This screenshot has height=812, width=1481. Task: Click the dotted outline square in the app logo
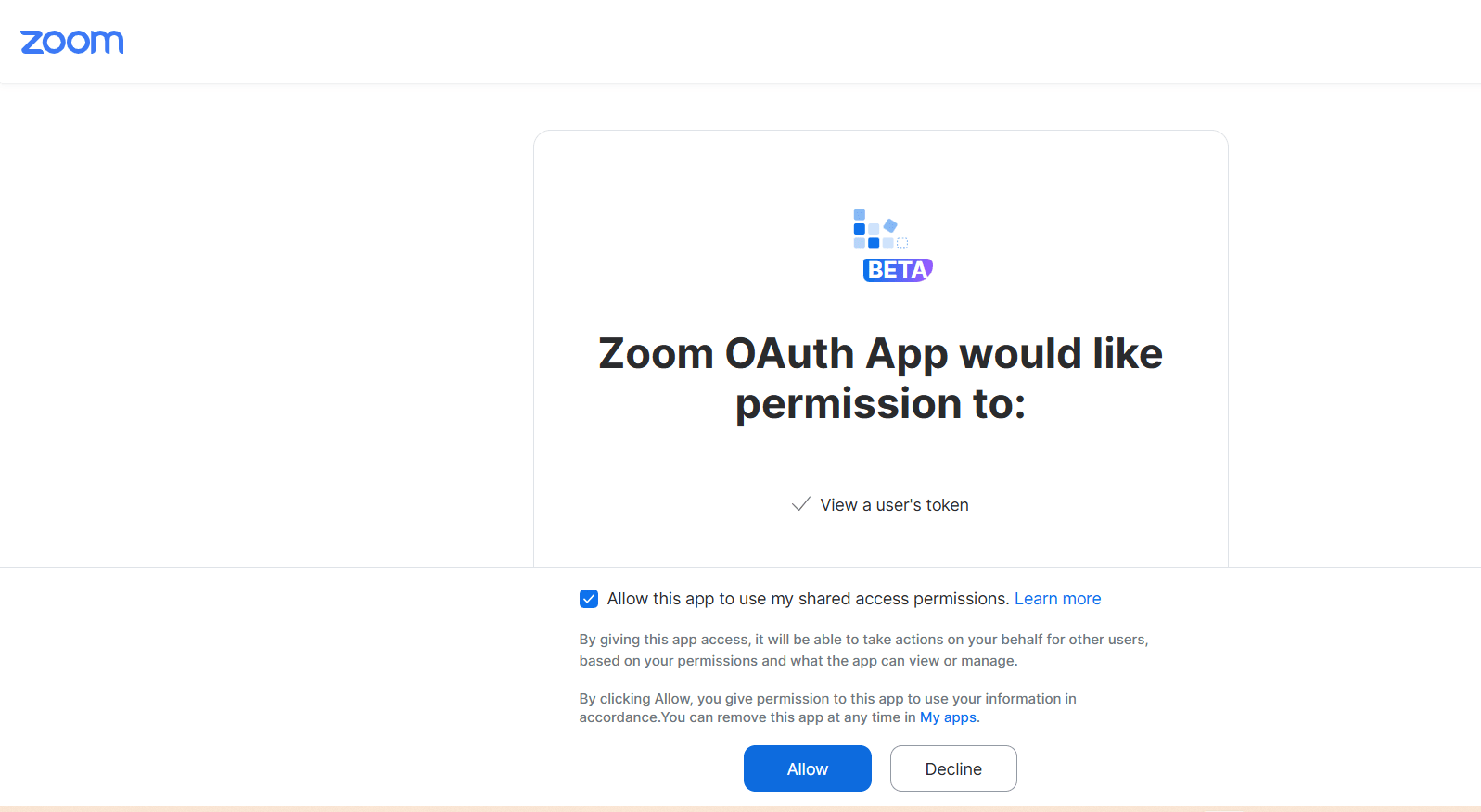pyautogui.click(x=902, y=243)
